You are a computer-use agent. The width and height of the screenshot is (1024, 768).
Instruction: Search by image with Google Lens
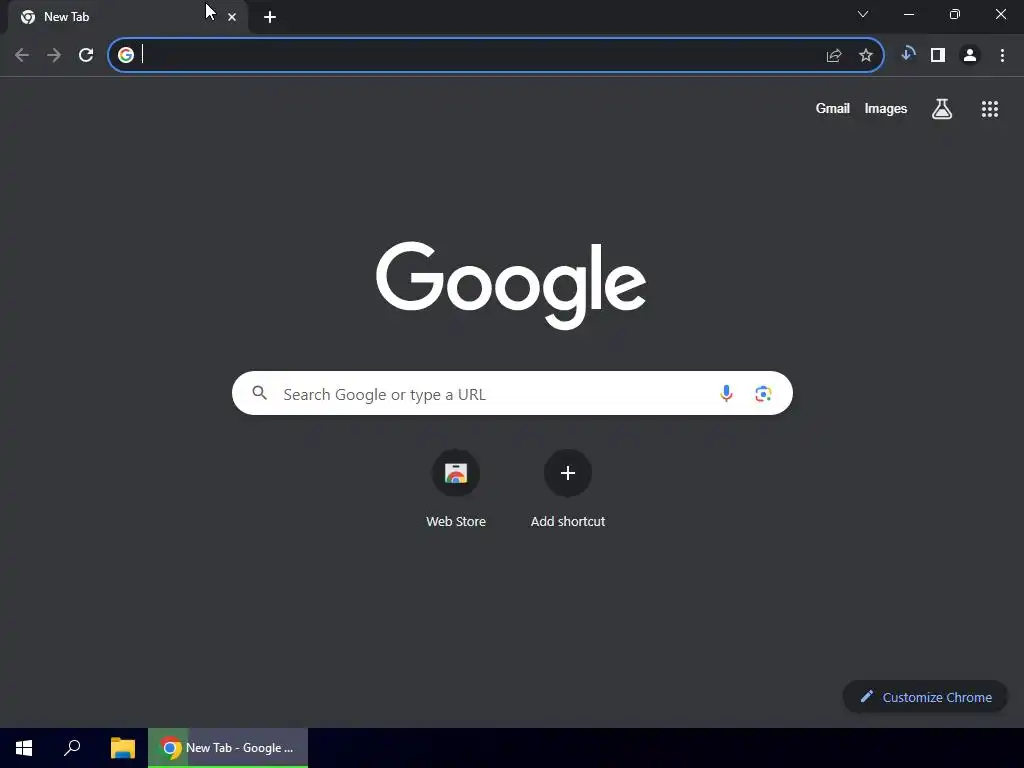pos(763,393)
